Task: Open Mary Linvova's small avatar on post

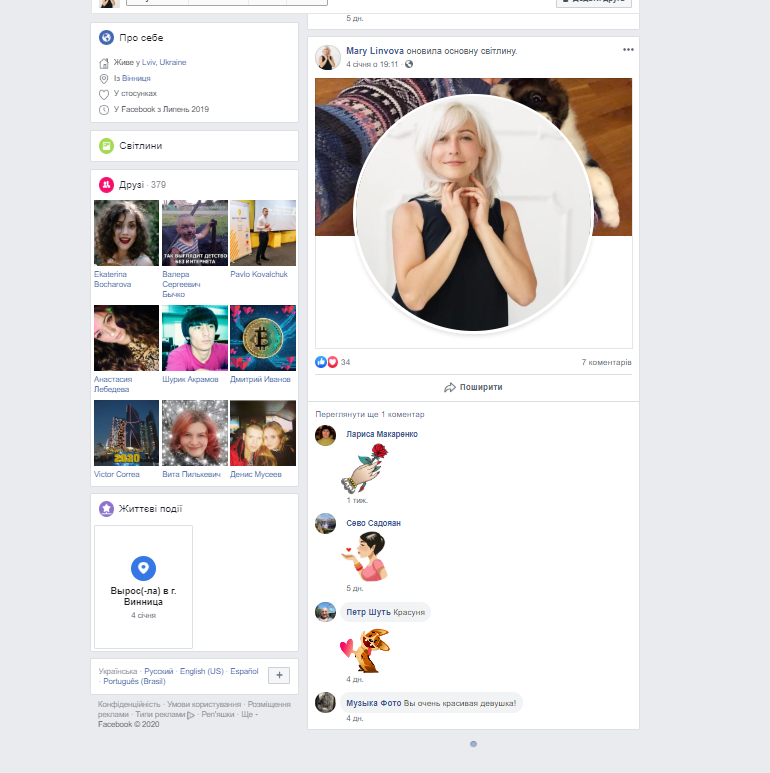Action: pos(328,58)
